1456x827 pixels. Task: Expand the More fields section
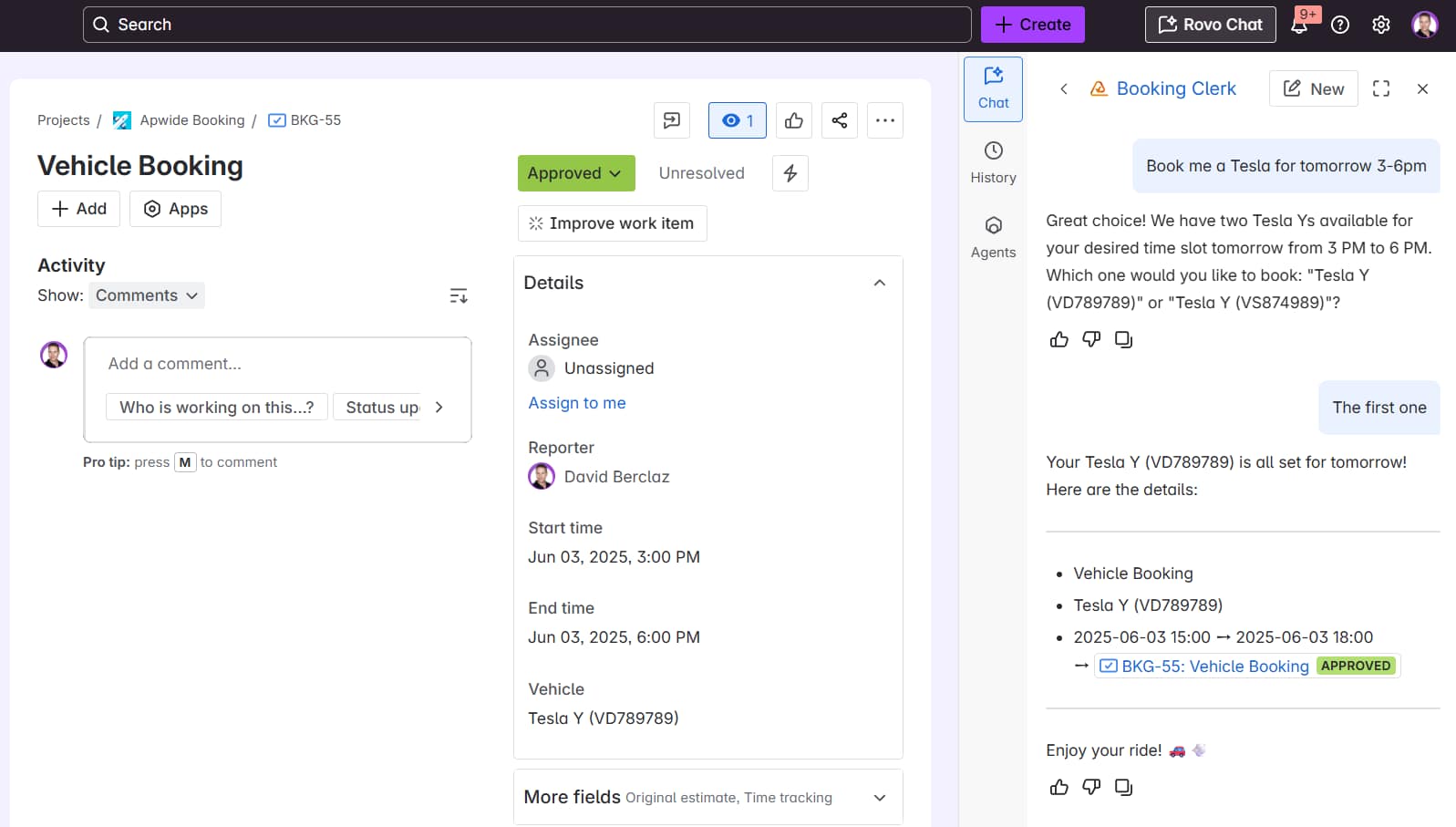[879, 798]
